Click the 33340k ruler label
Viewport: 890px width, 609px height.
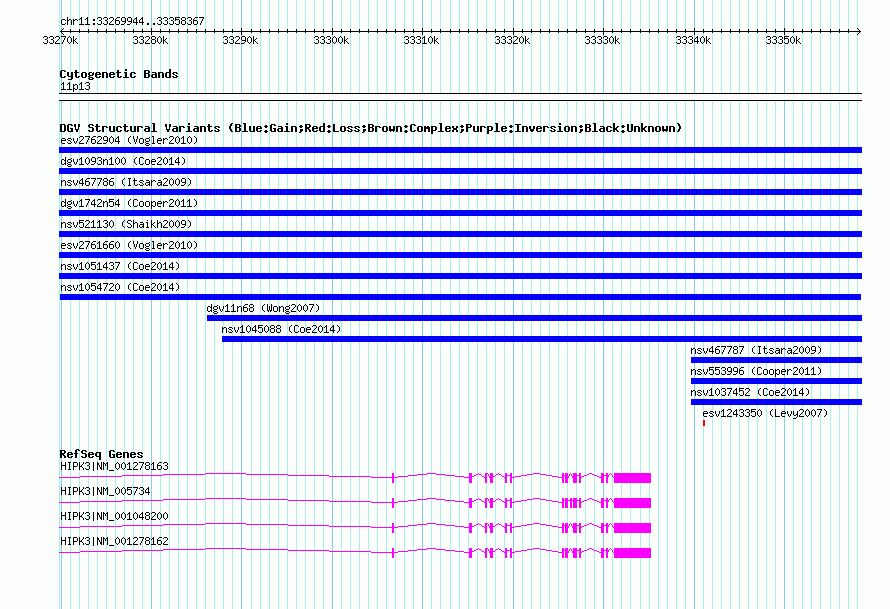pyautogui.click(x=693, y=40)
